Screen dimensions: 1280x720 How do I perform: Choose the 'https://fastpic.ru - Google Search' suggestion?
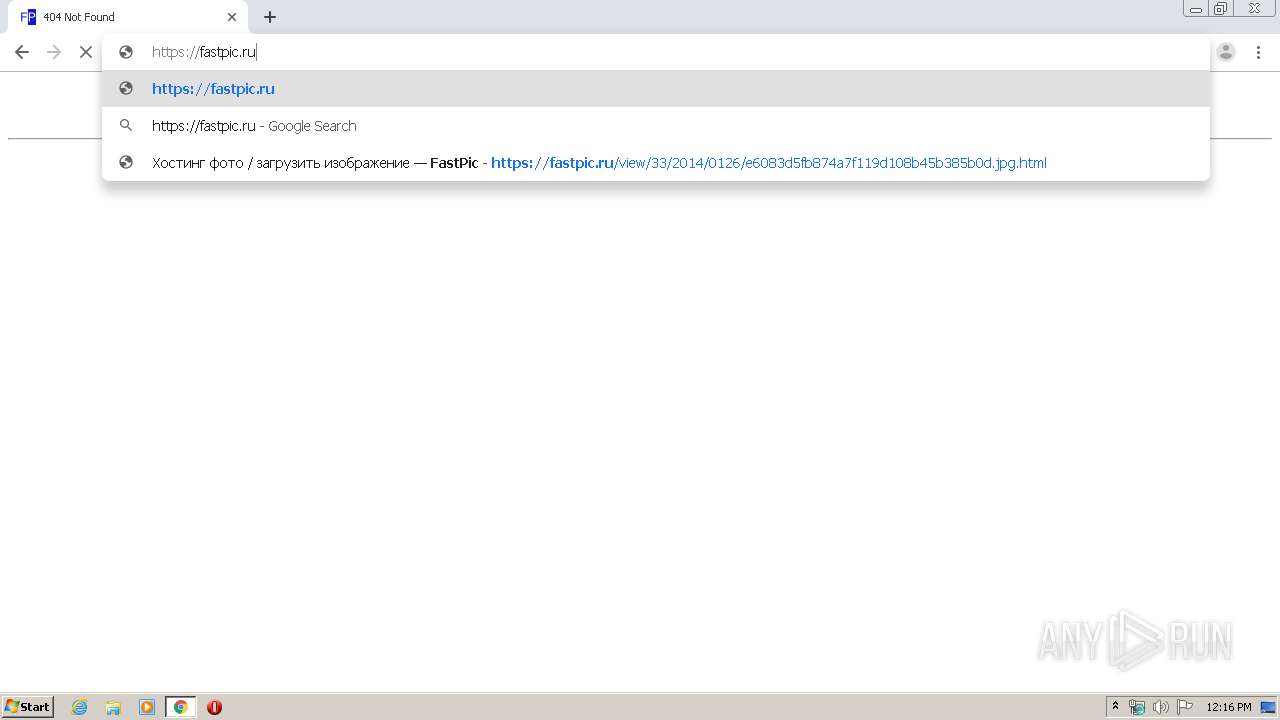[x=655, y=126]
